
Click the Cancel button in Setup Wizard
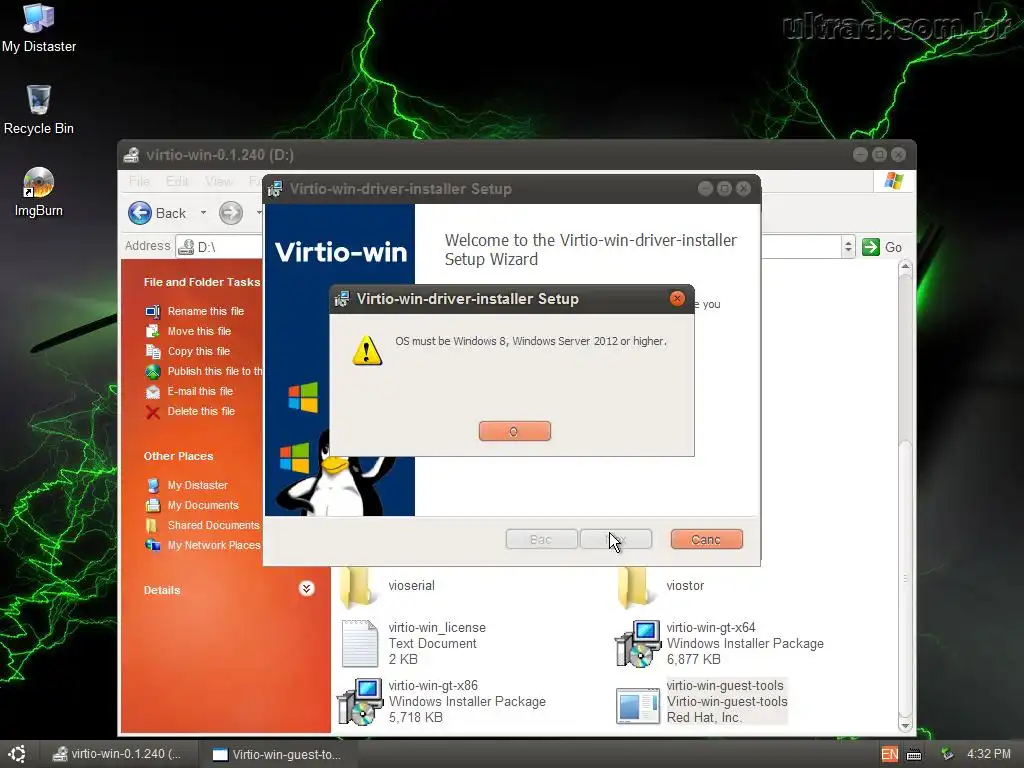707,539
